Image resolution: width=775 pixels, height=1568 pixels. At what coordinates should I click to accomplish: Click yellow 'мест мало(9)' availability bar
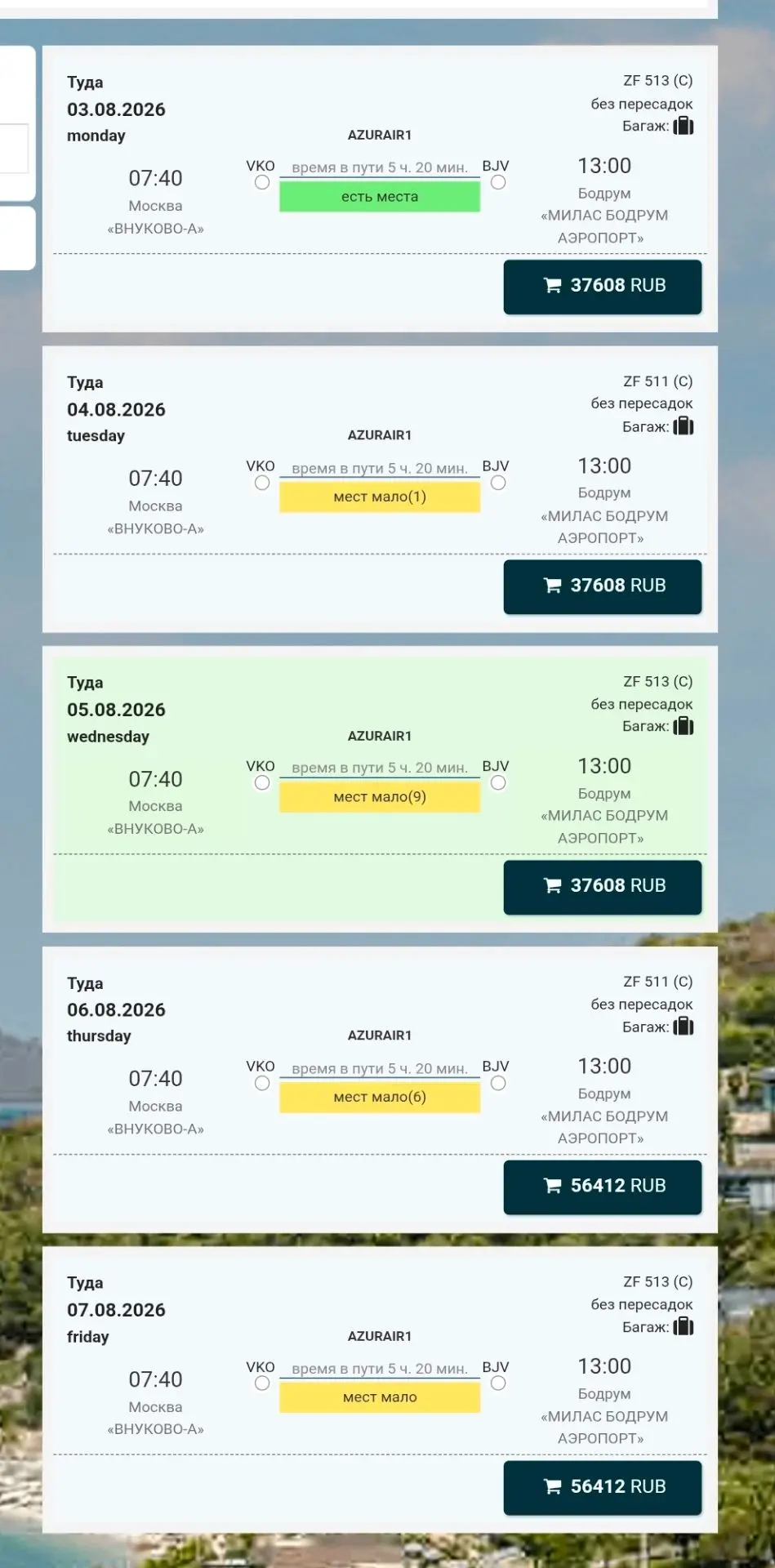coord(380,797)
